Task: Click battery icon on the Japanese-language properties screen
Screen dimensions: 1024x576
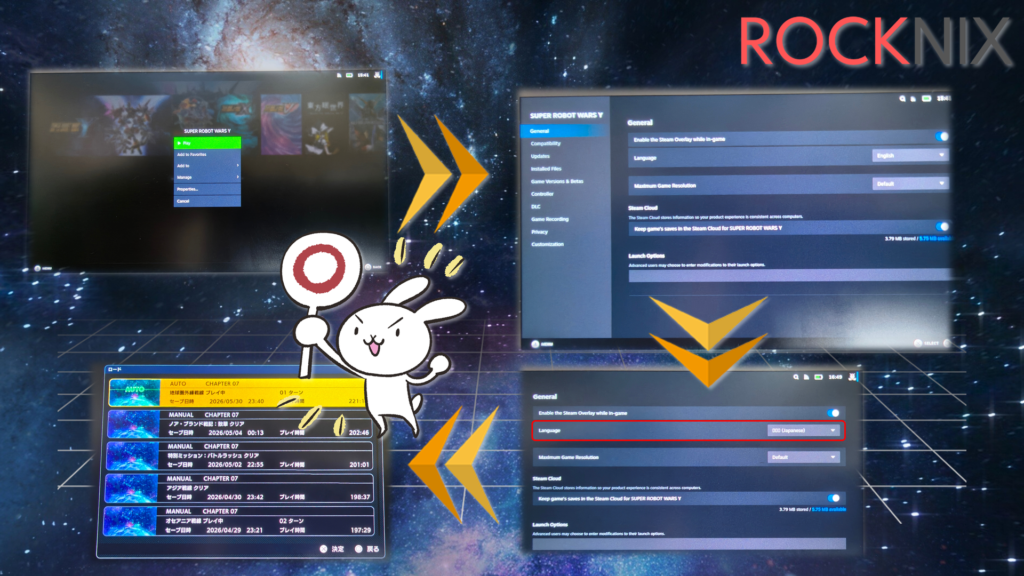Action: [x=818, y=377]
